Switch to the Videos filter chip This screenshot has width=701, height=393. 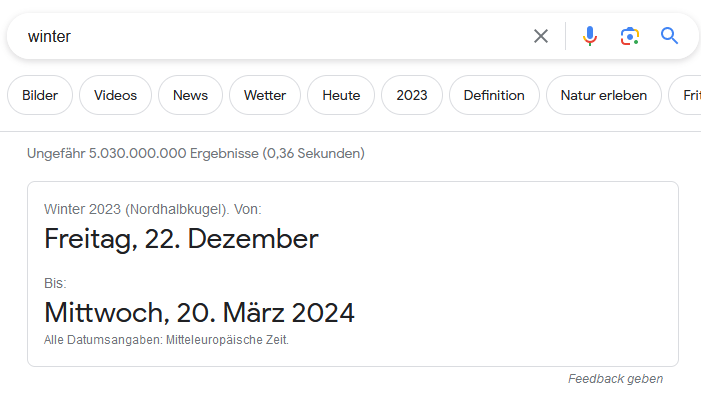coord(115,95)
